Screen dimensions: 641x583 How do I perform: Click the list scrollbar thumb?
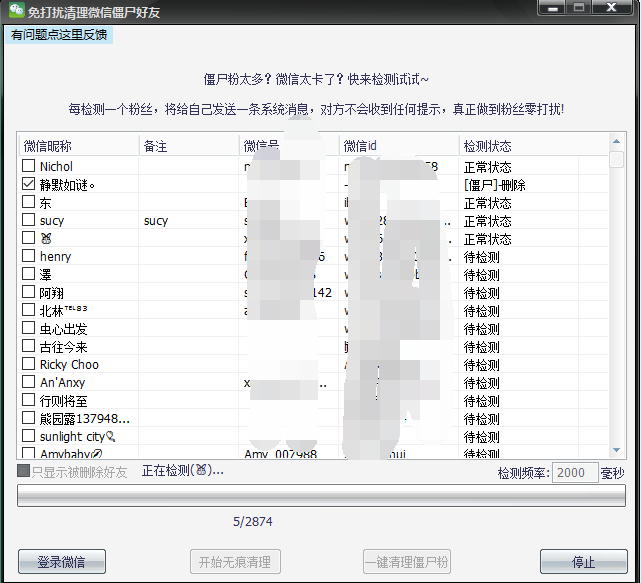[x=616, y=159]
